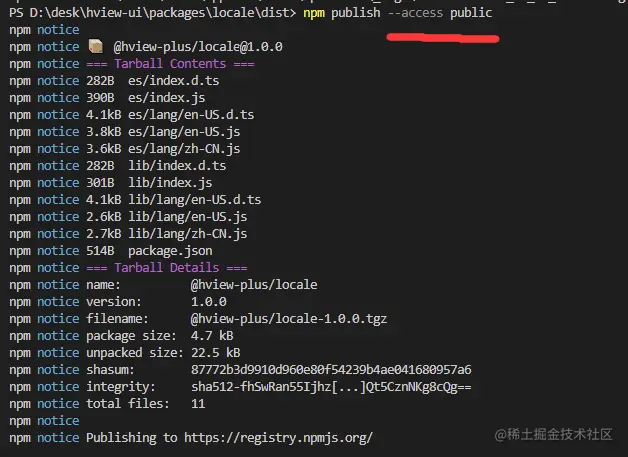Click the 'es/index.js' file entry
This screenshot has width=628, height=457.
click(167, 98)
